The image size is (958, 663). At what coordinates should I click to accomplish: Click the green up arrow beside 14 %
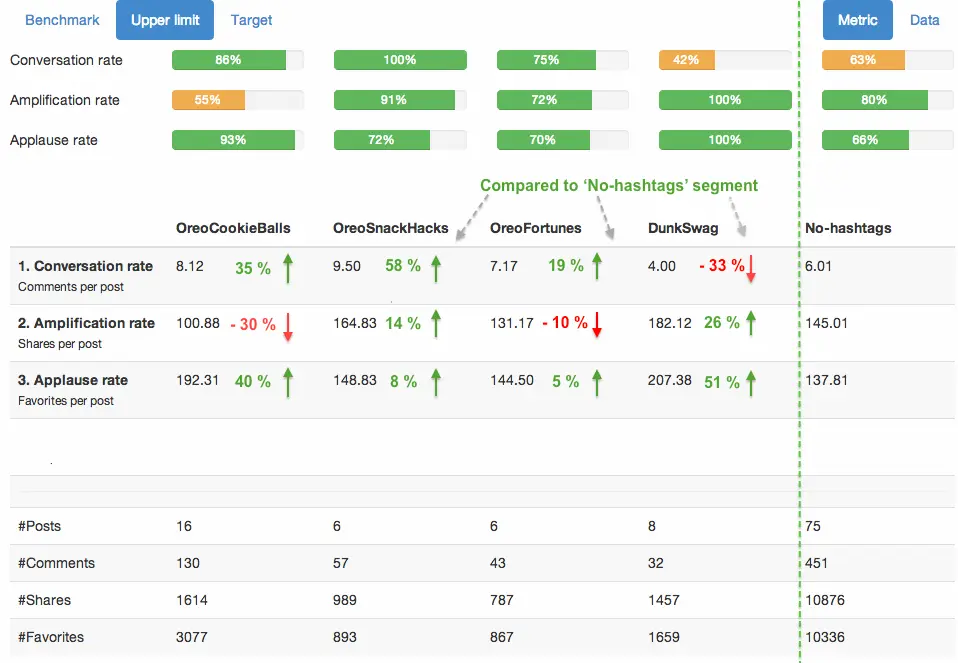(x=436, y=324)
